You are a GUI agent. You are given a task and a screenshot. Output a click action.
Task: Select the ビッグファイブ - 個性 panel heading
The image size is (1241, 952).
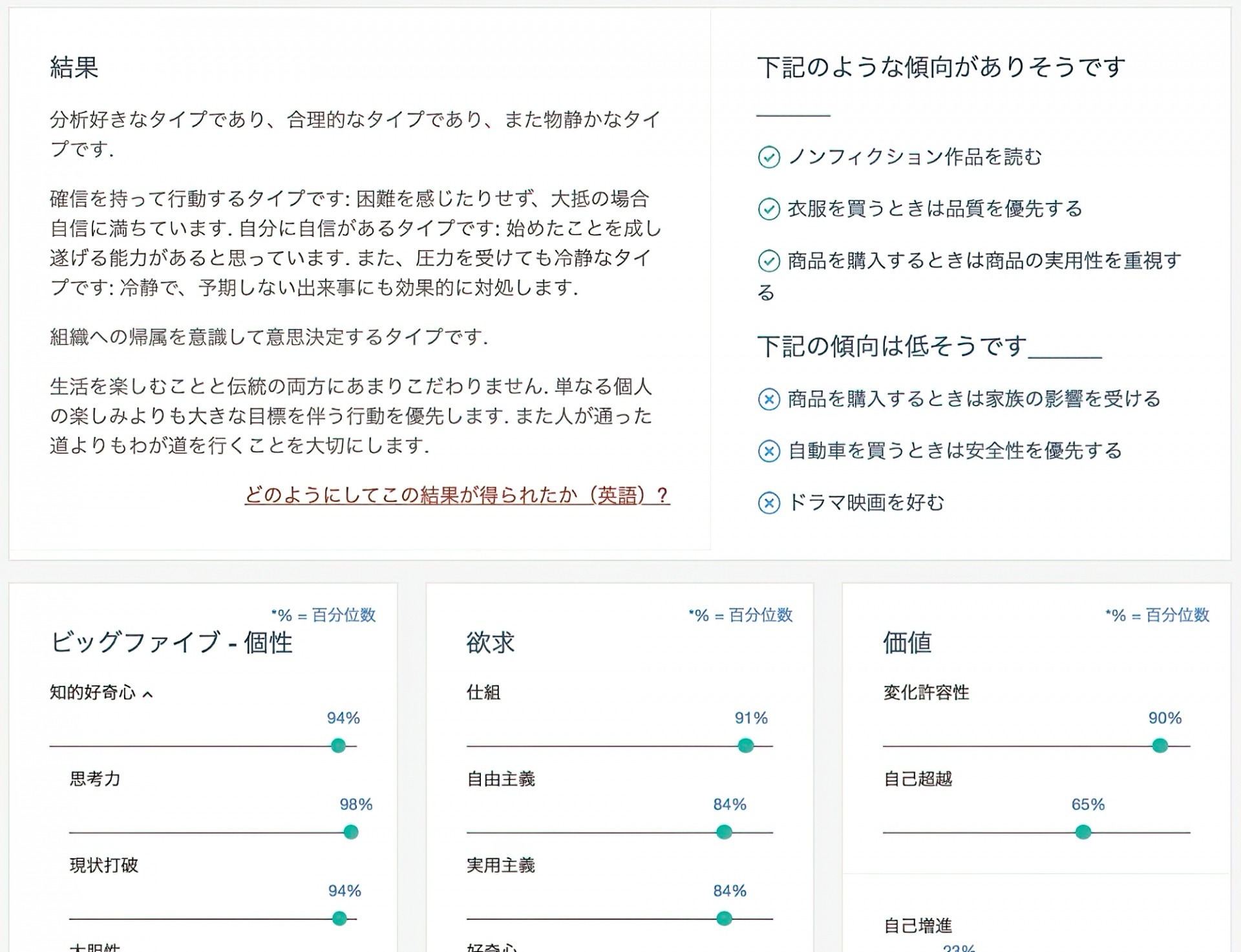click(173, 642)
